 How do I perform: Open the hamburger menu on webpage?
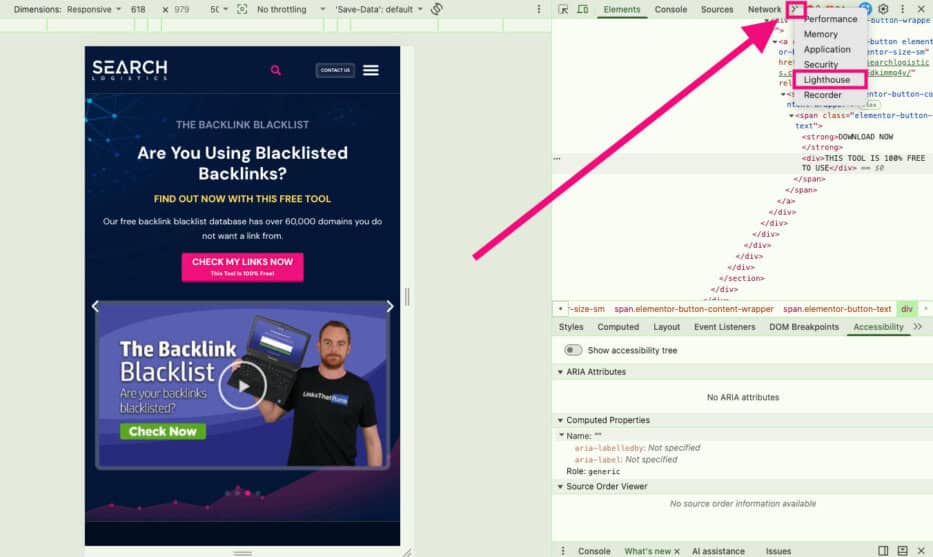pos(371,70)
